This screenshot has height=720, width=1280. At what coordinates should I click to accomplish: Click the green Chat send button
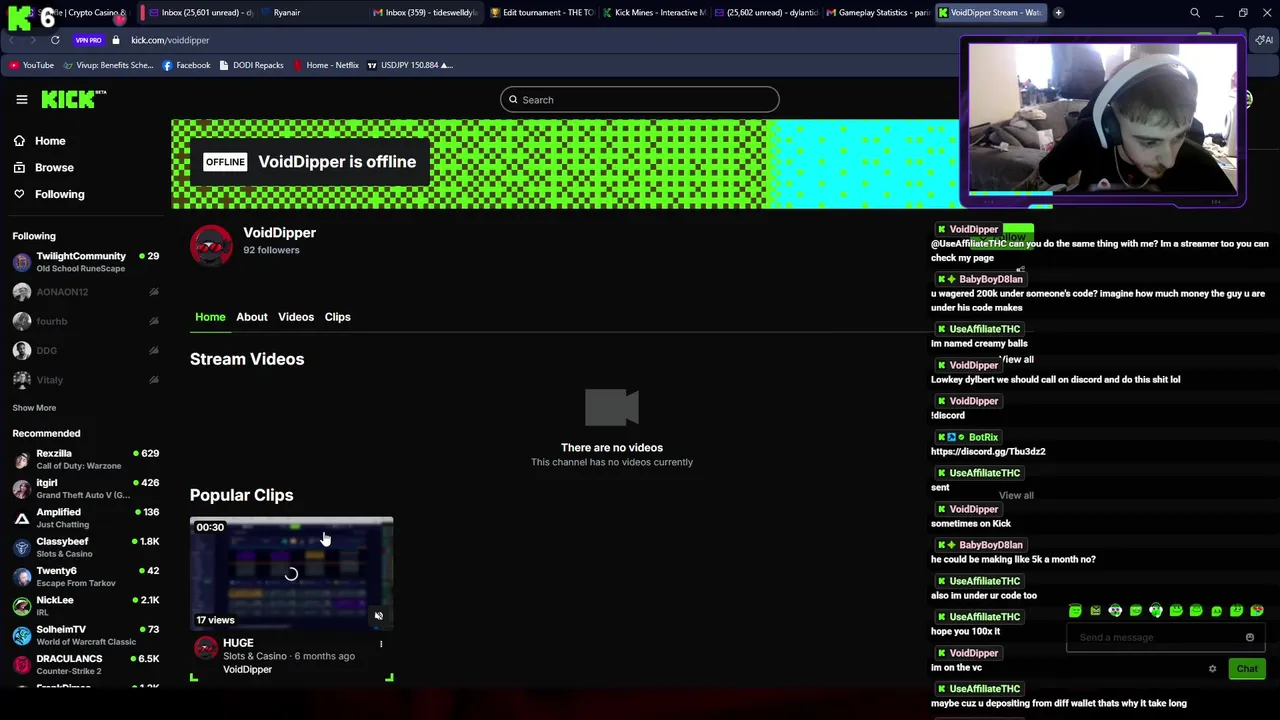(x=1247, y=669)
